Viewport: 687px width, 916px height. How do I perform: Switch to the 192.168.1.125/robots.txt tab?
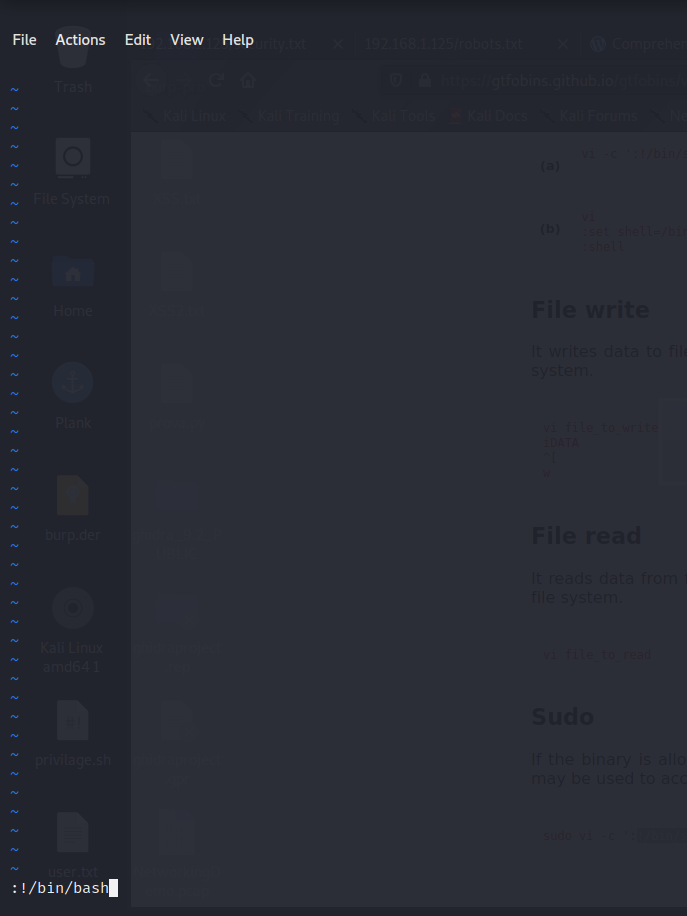(x=444, y=44)
